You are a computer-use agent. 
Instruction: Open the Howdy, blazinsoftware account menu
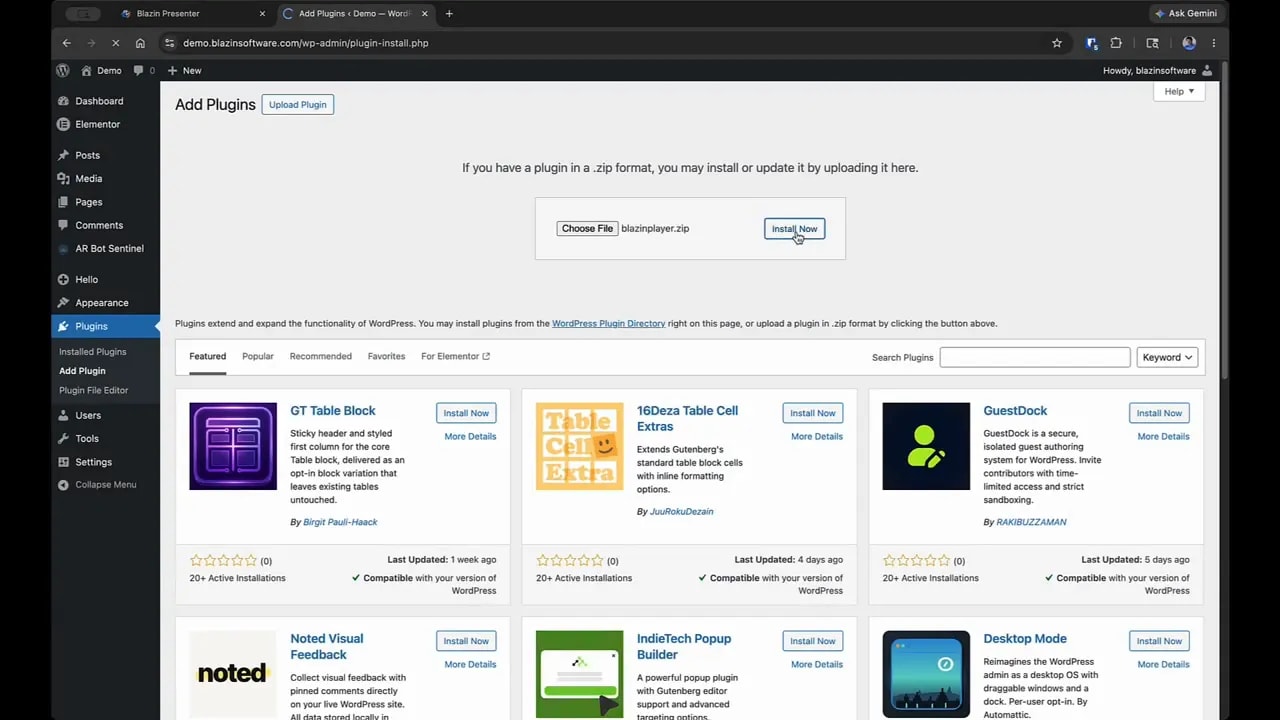(1157, 71)
